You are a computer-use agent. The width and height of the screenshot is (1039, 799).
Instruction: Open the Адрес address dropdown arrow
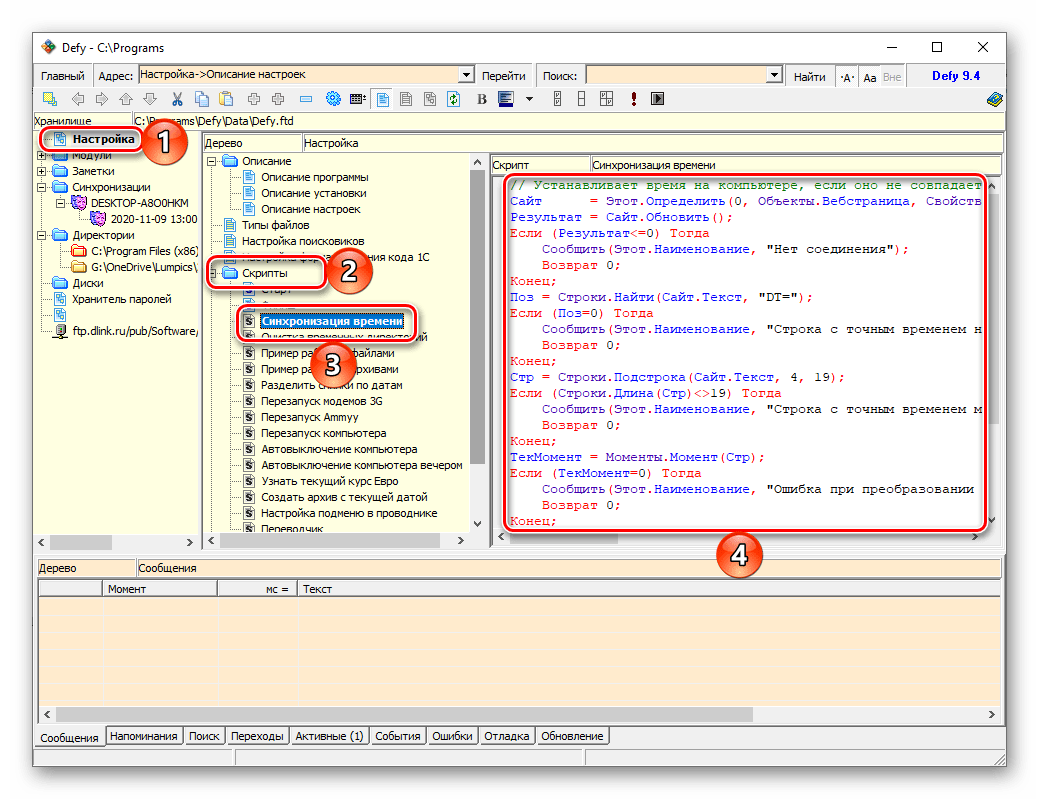click(x=465, y=76)
